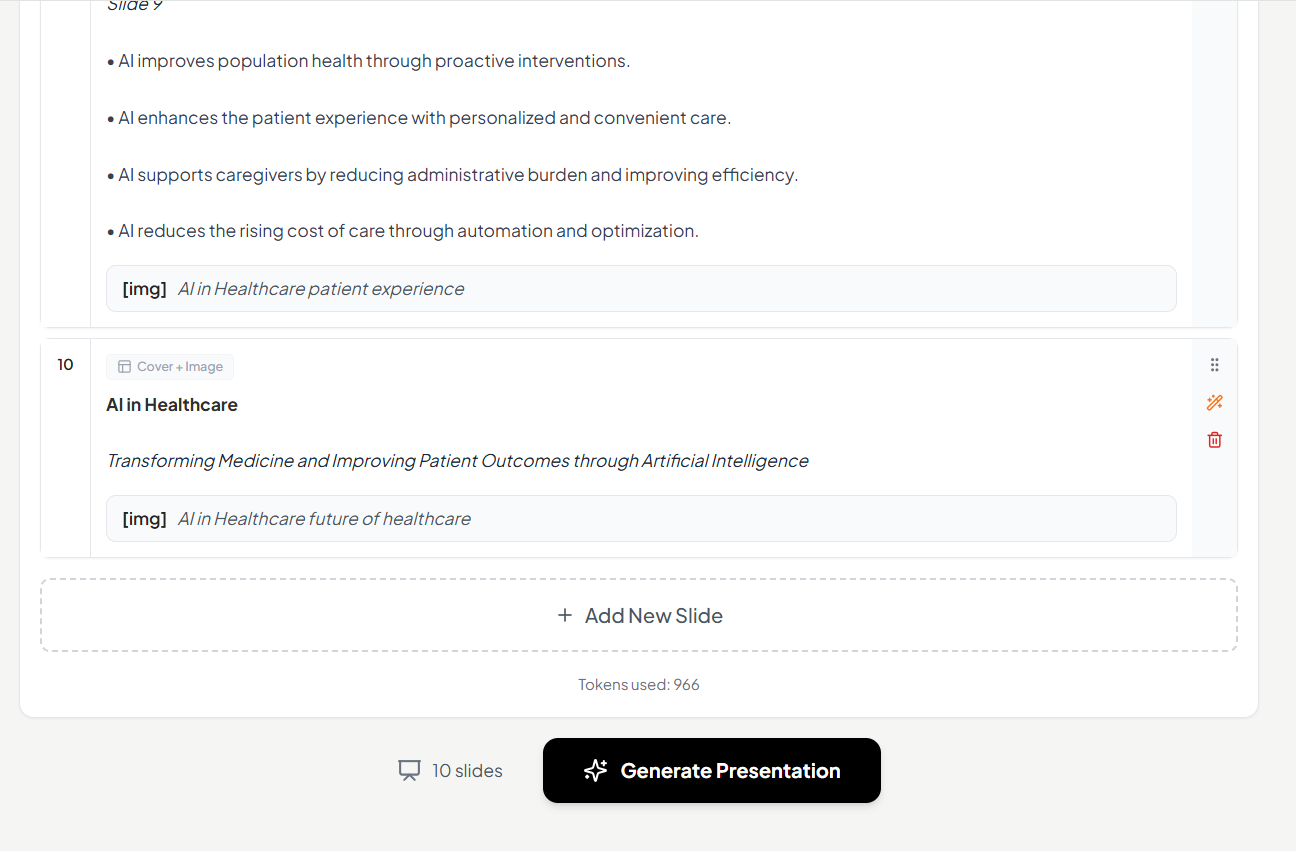Click the orange magic wand icon
The height and width of the screenshot is (851, 1296).
[x=1214, y=403]
